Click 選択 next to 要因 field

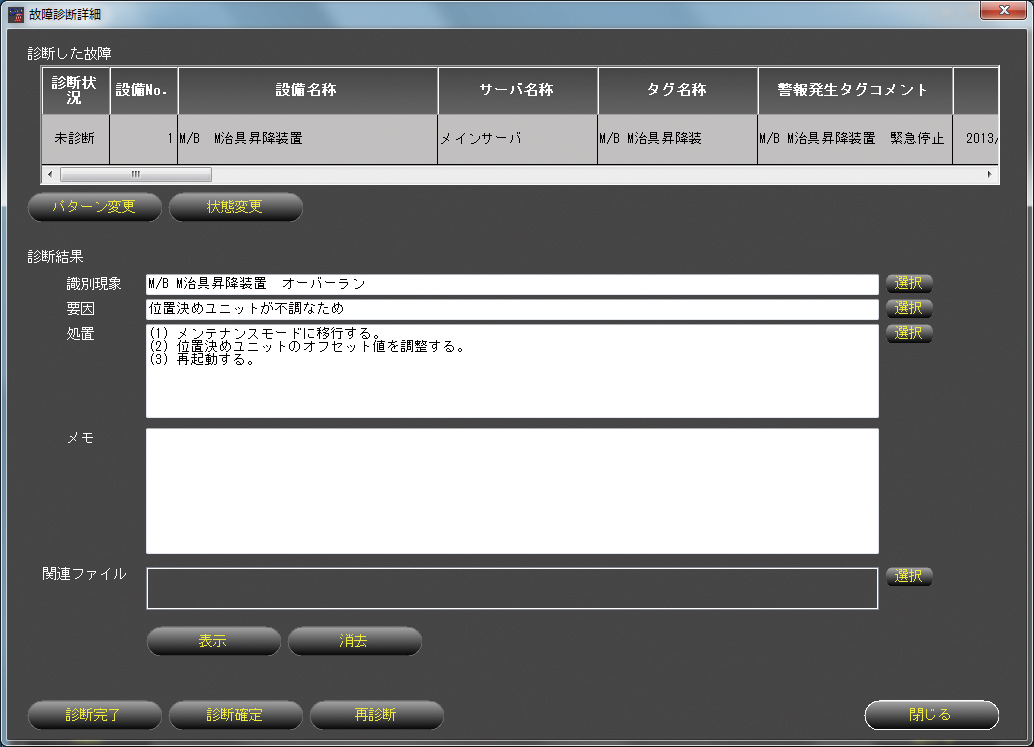(x=909, y=308)
